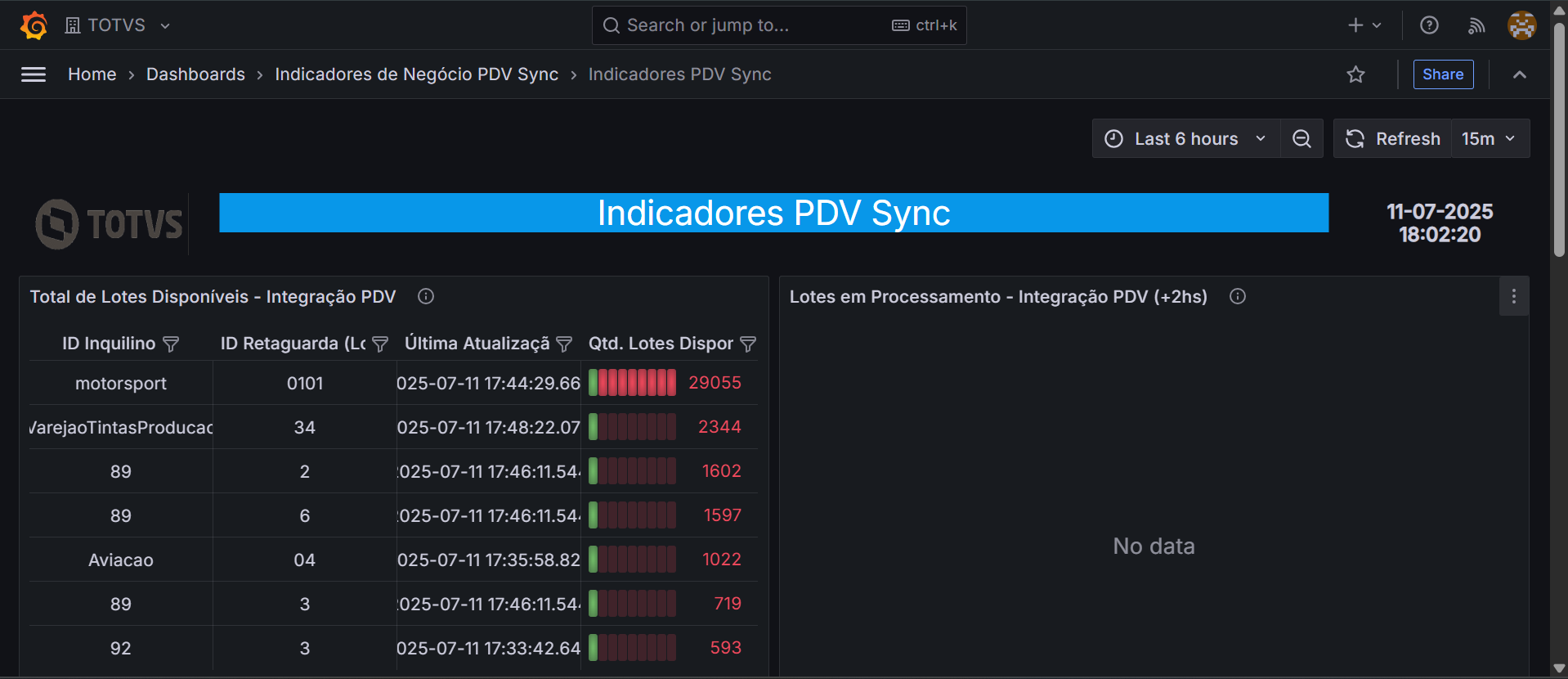
Task: Open the user profile avatar
Action: (x=1521, y=25)
